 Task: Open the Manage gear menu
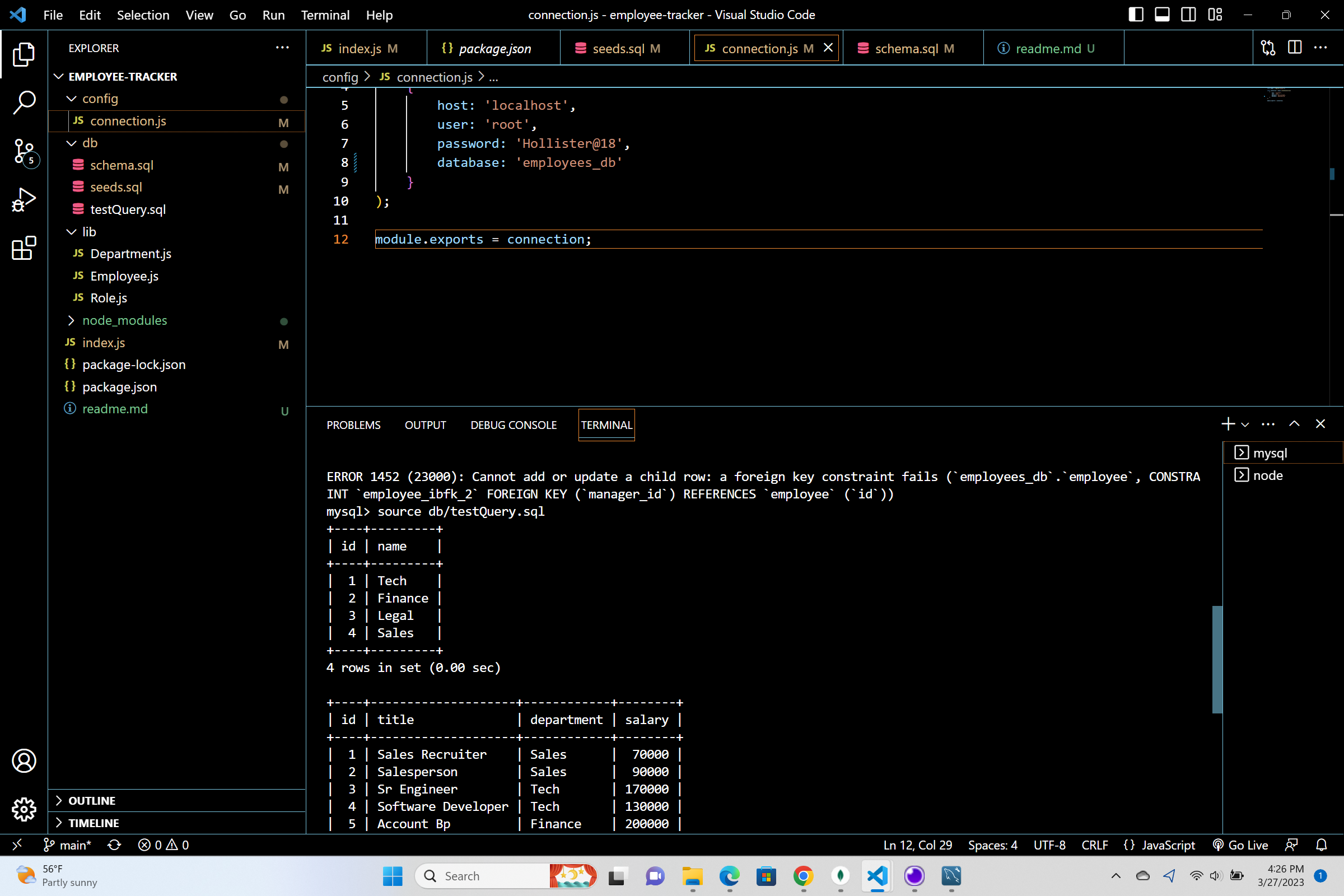click(24, 809)
